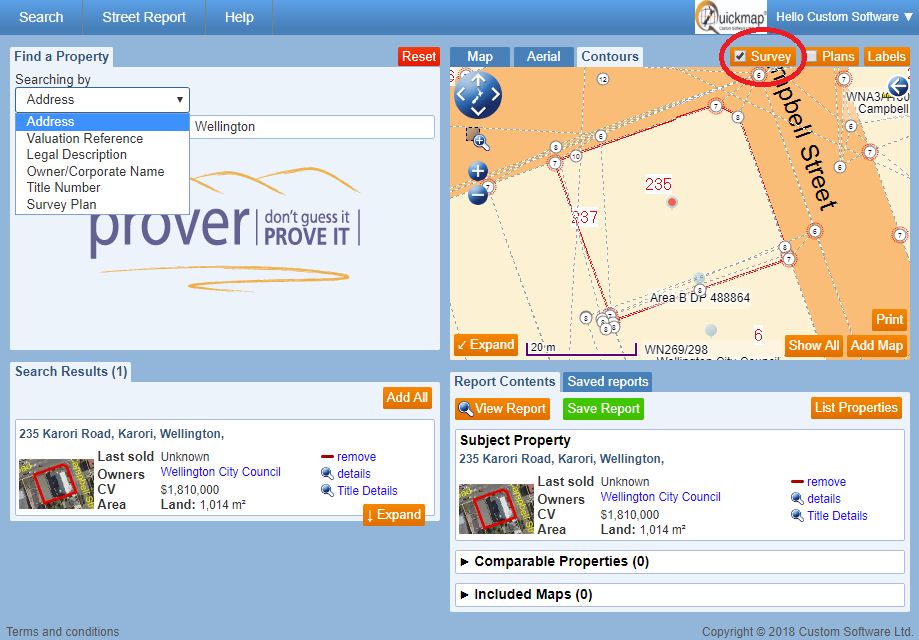Click the property thumbnail in Search Results
Viewport: 919px width, 640px height.
click(x=56, y=484)
